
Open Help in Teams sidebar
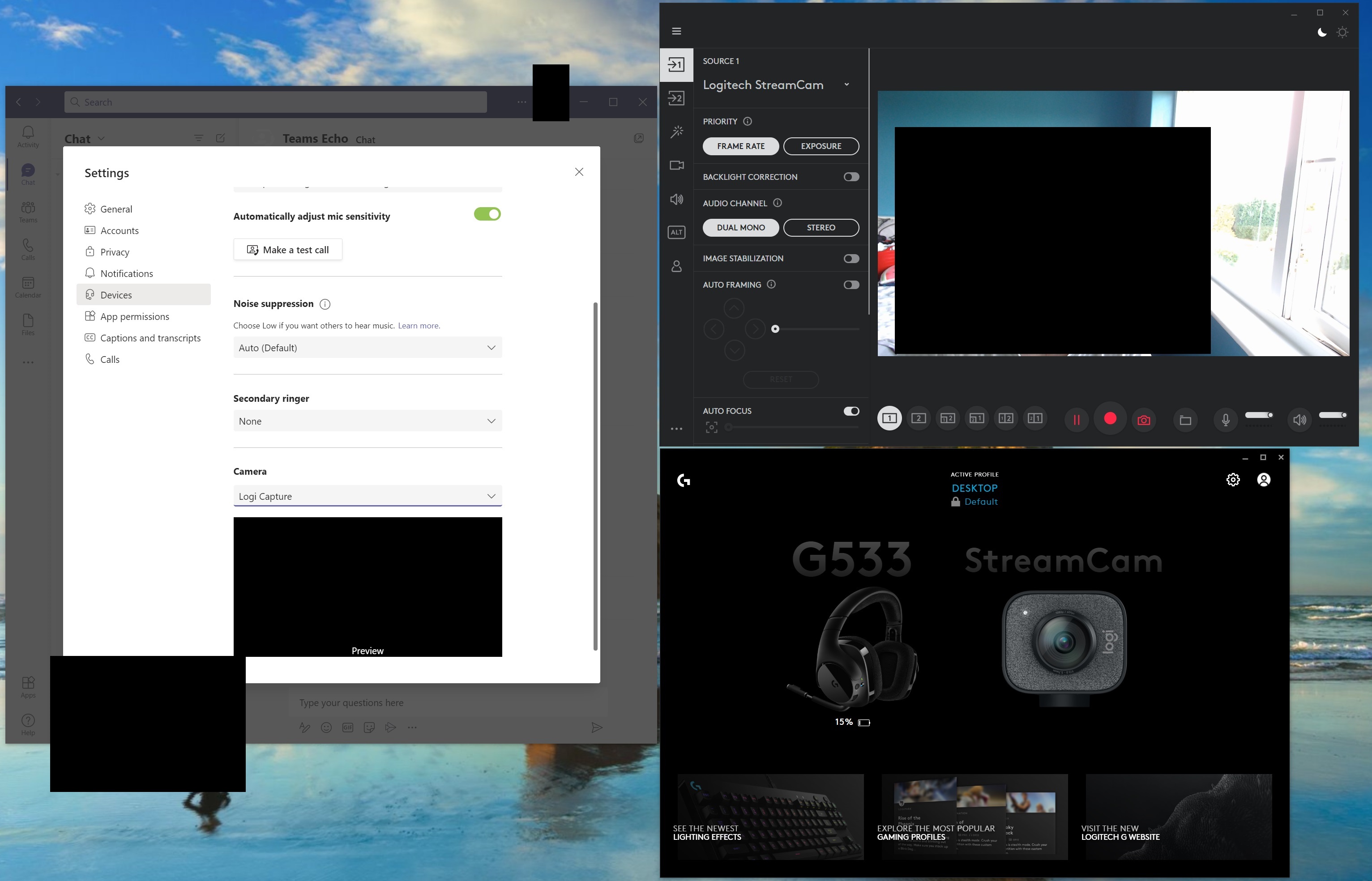point(28,724)
